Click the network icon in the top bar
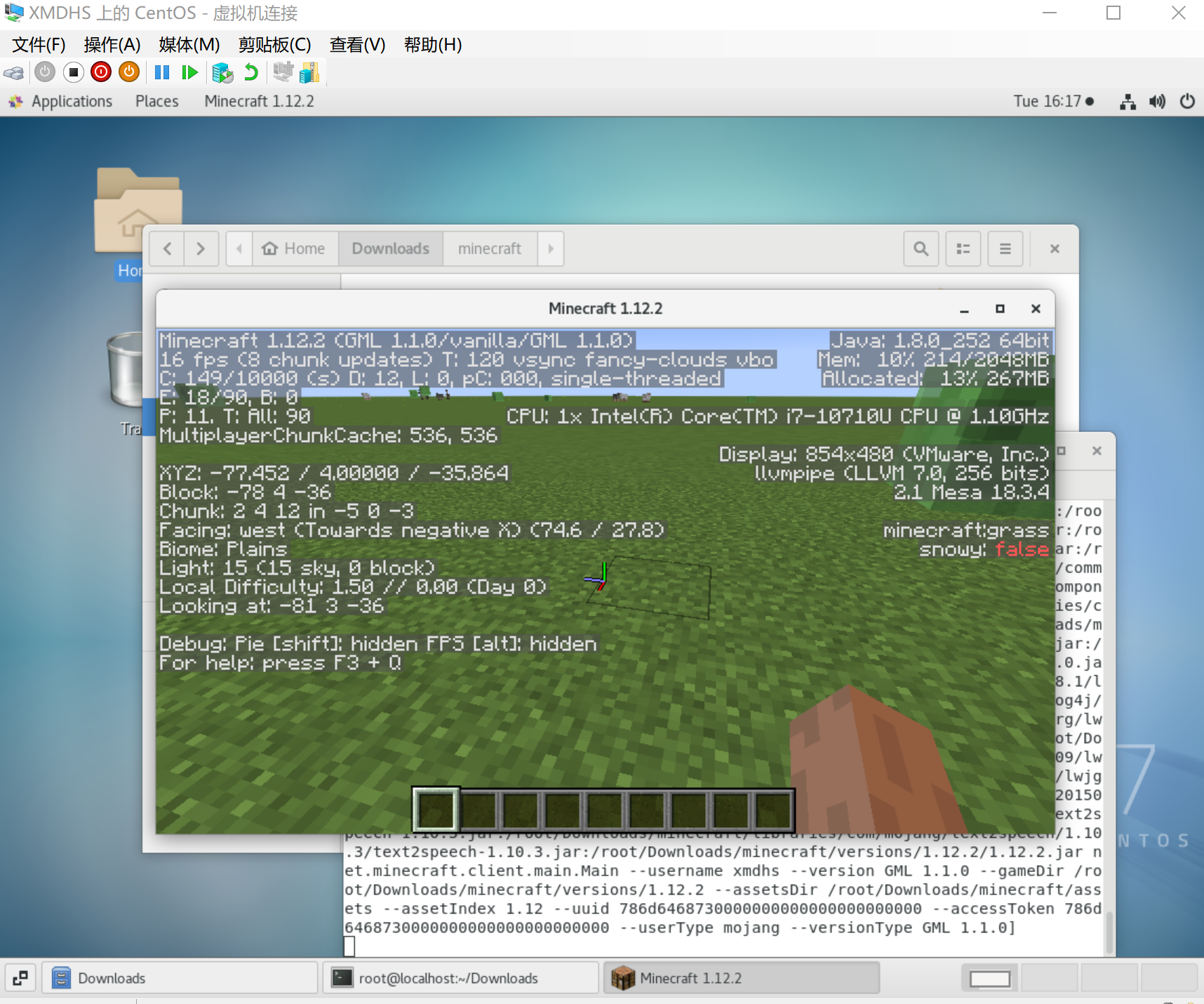 coord(1128,102)
